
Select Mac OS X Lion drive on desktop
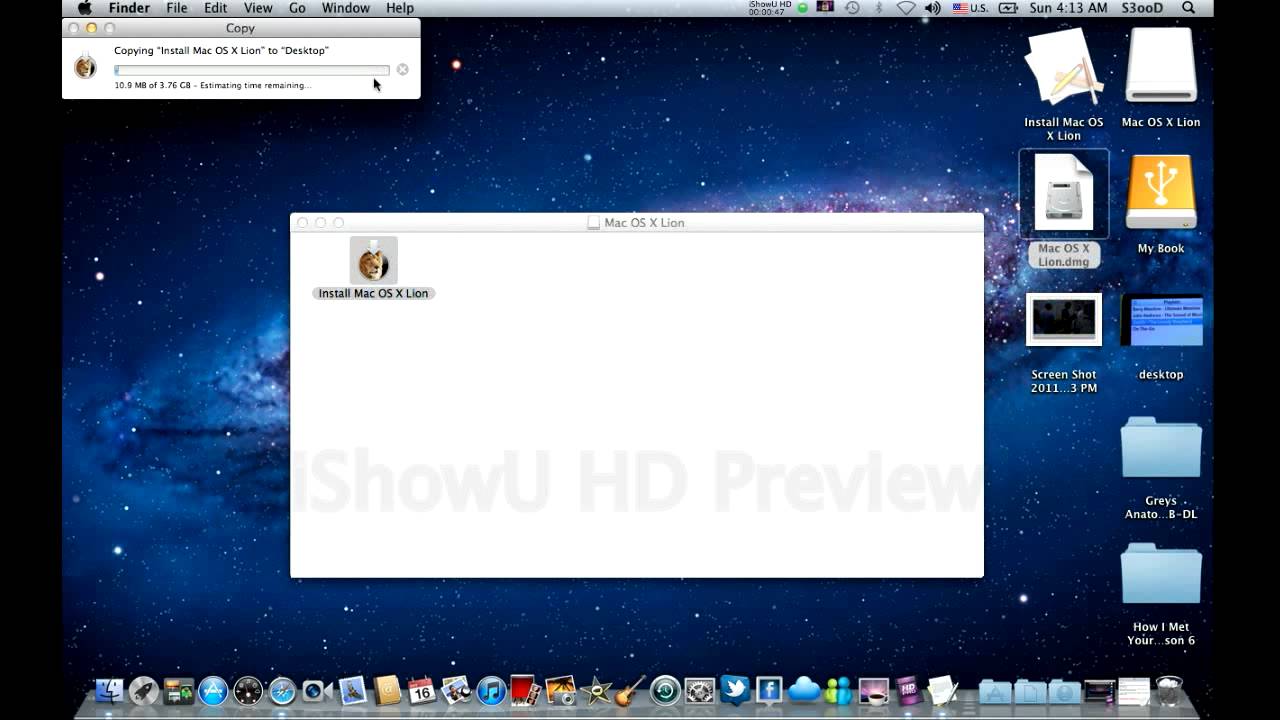(x=1161, y=77)
